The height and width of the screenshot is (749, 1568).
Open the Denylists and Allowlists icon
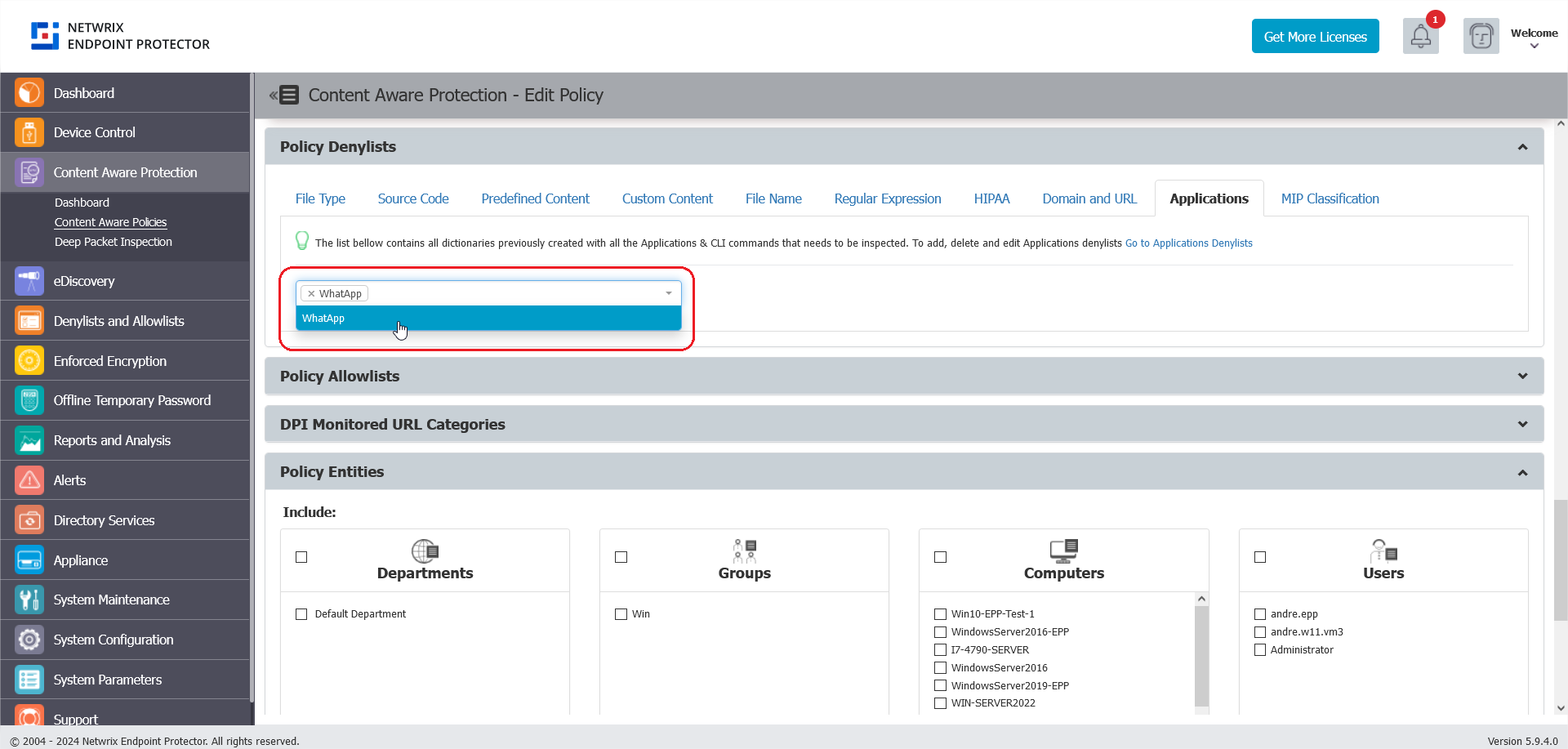click(29, 320)
